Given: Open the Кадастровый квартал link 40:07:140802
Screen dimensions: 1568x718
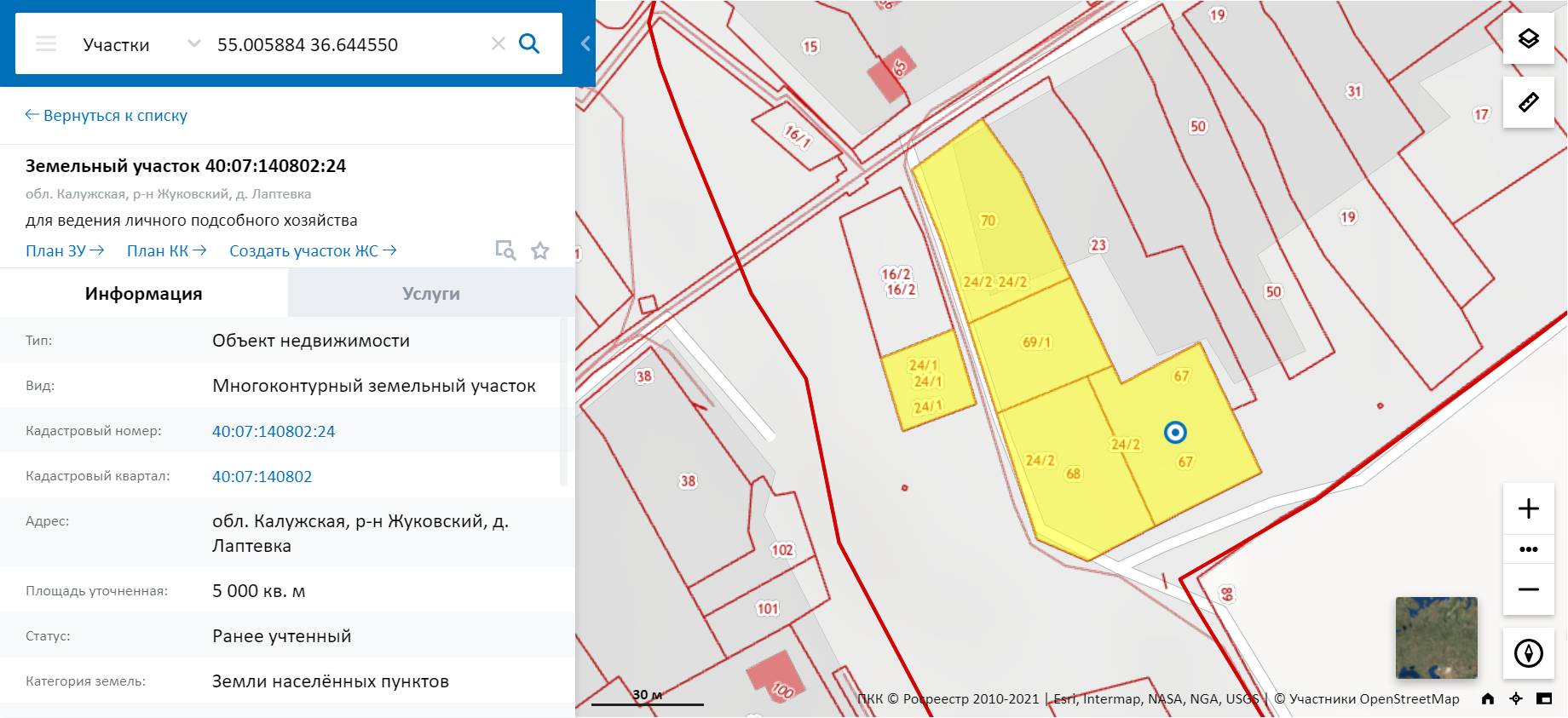Looking at the screenshot, I should coord(262,476).
